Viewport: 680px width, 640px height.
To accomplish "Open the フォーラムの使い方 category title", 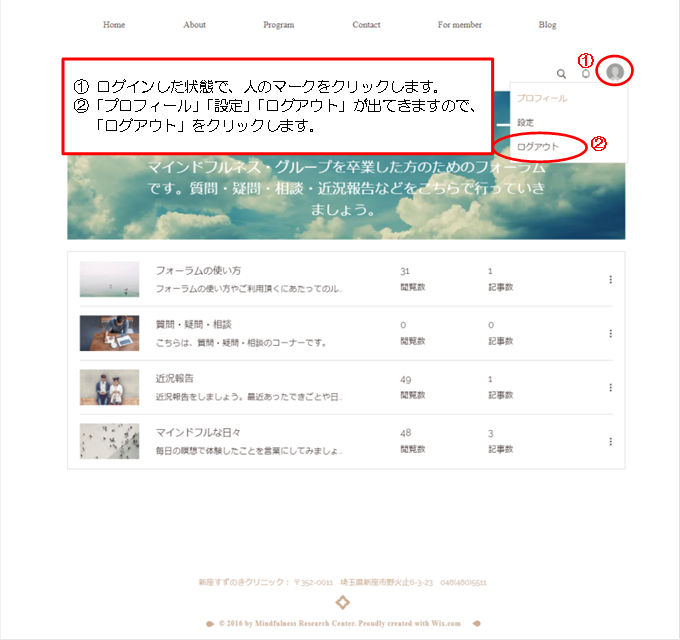I will pos(198,271).
